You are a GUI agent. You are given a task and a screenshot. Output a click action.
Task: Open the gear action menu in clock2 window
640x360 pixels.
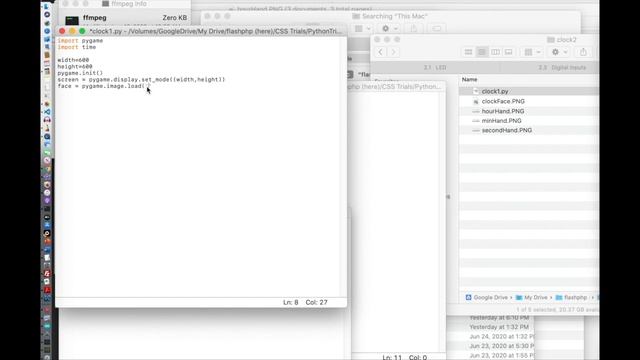[559, 52]
